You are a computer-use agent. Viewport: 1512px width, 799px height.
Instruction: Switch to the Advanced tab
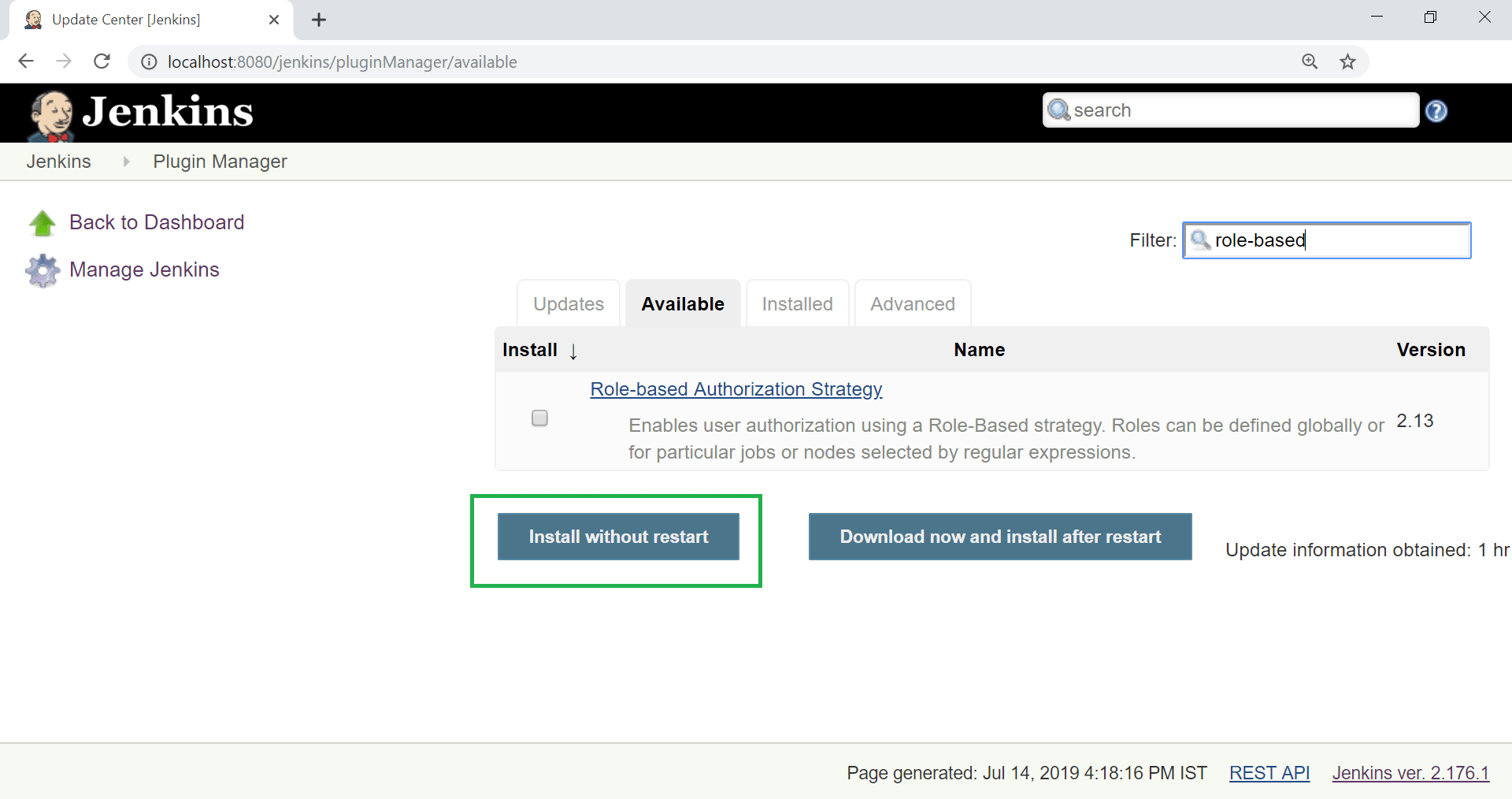point(913,303)
